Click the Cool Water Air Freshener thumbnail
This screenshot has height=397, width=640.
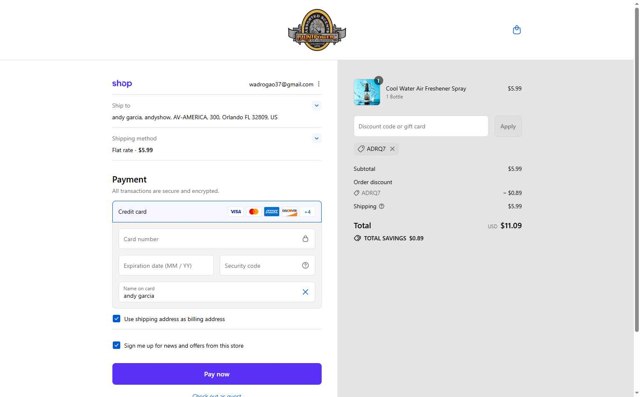(367, 92)
